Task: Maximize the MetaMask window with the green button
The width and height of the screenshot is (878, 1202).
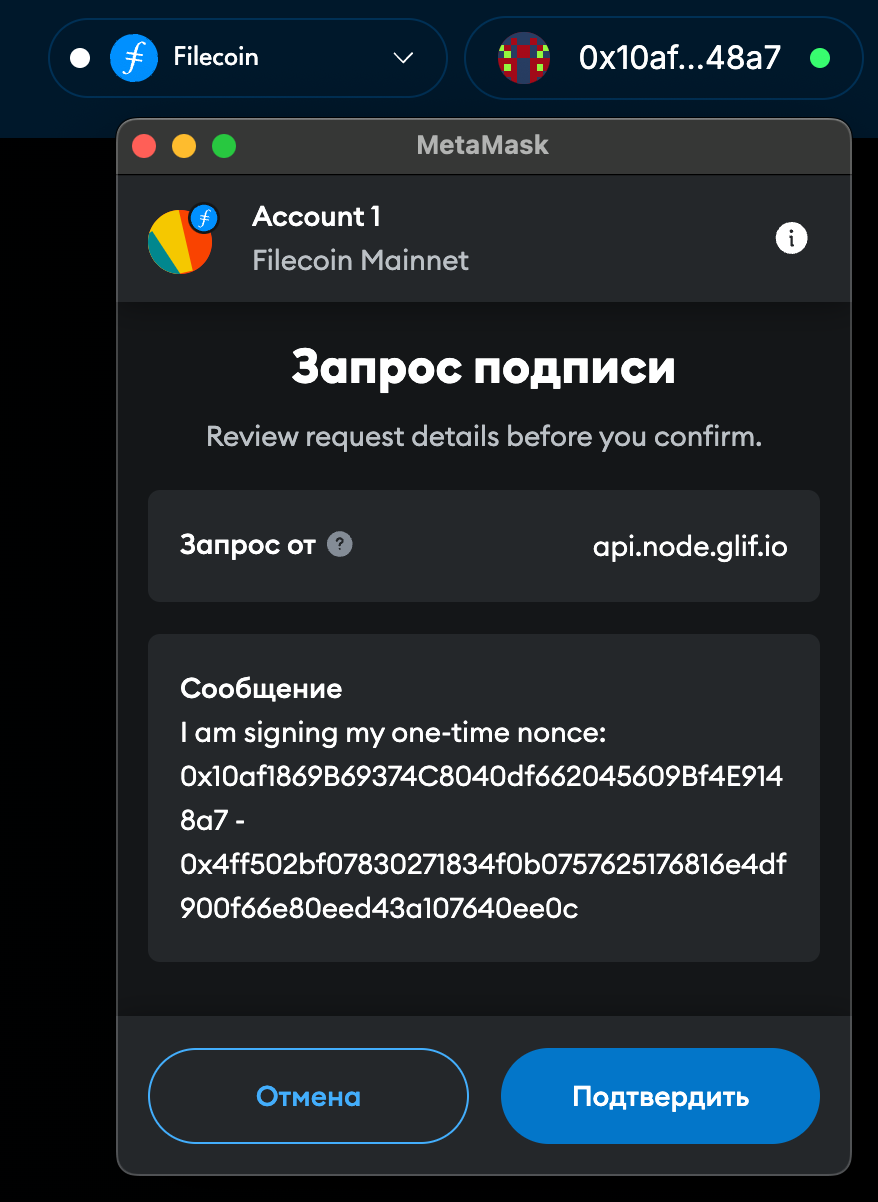Action: tap(224, 146)
